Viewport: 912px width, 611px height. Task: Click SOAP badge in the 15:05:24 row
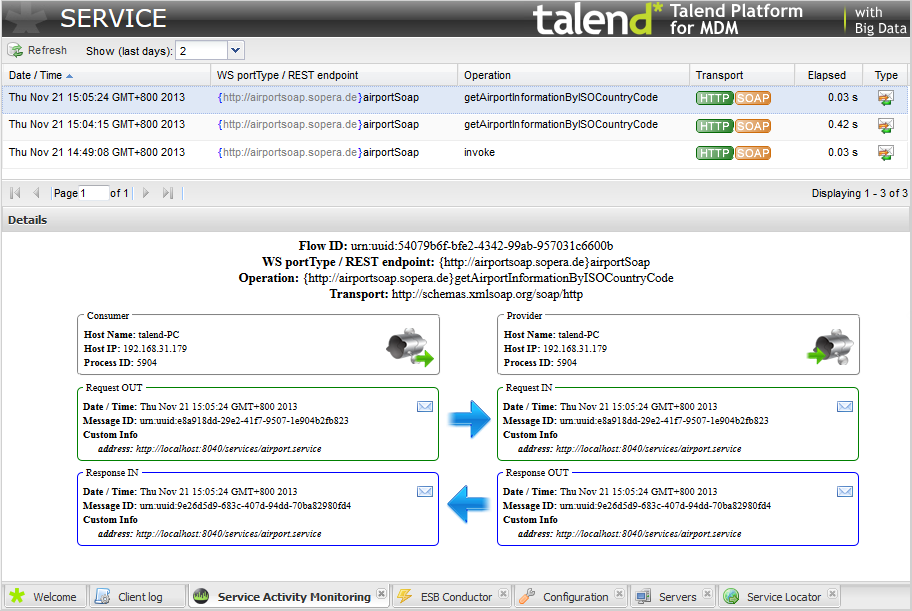pos(753,98)
